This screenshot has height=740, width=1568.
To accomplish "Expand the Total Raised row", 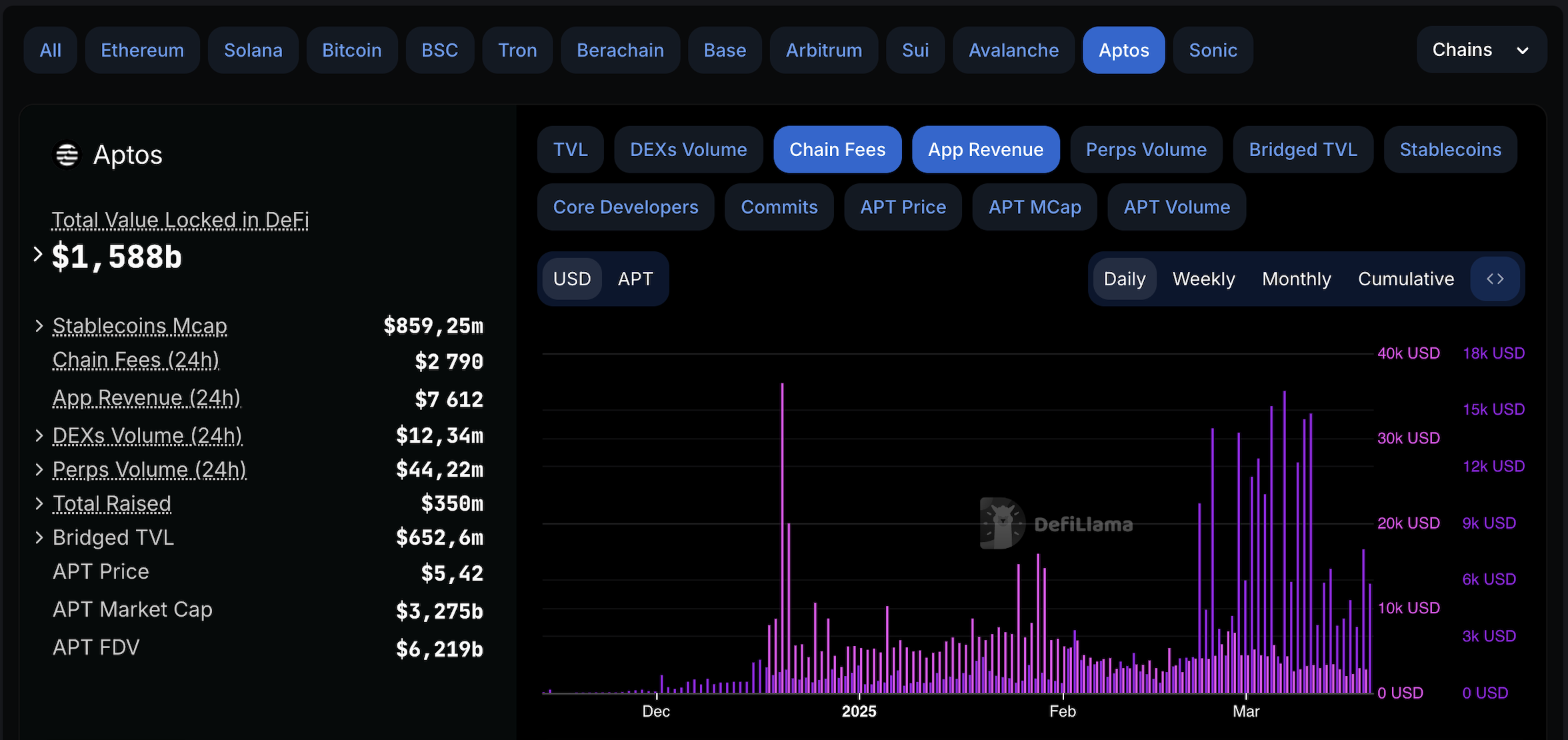I will click(39, 504).
